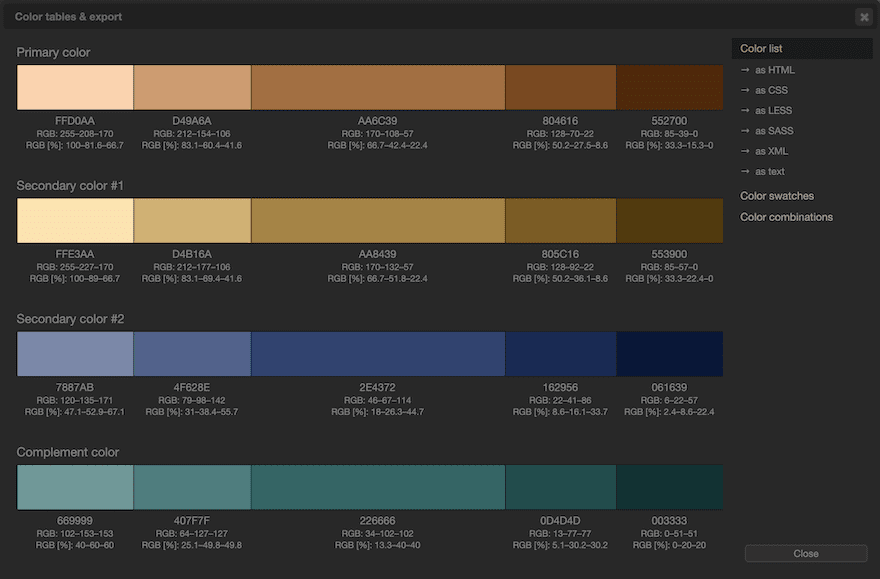Click the Close button

(805, 553)
